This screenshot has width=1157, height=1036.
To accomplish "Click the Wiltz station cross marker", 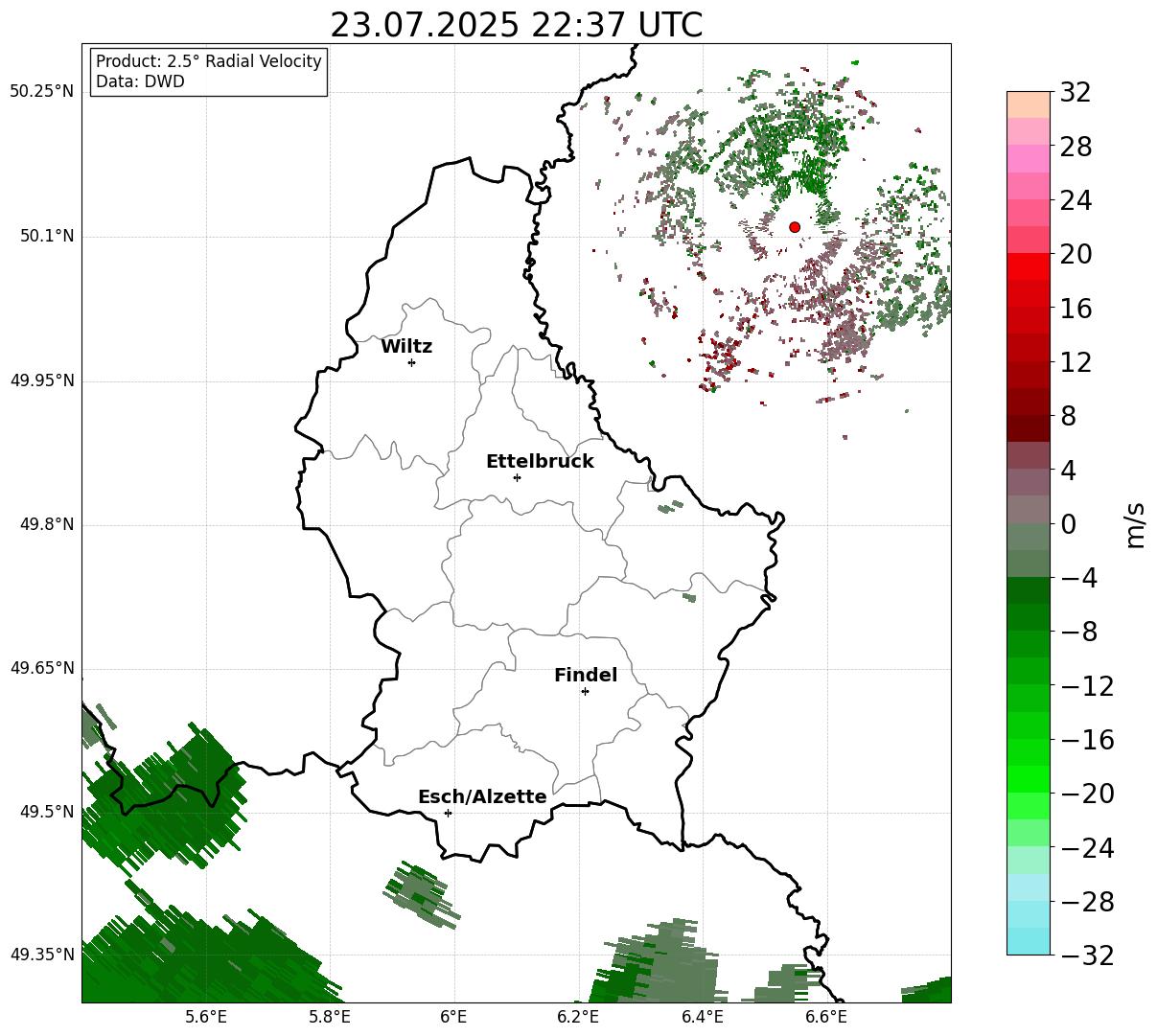I will point(411,362).
